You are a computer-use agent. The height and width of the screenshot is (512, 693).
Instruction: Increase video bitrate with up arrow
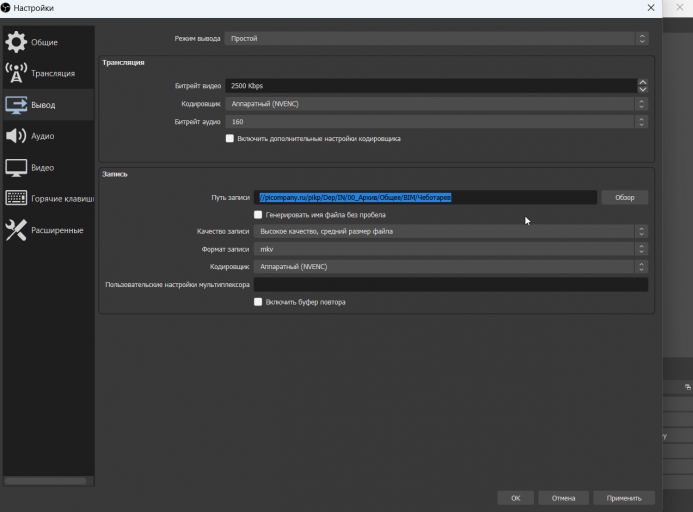click(x=643, y=82)
